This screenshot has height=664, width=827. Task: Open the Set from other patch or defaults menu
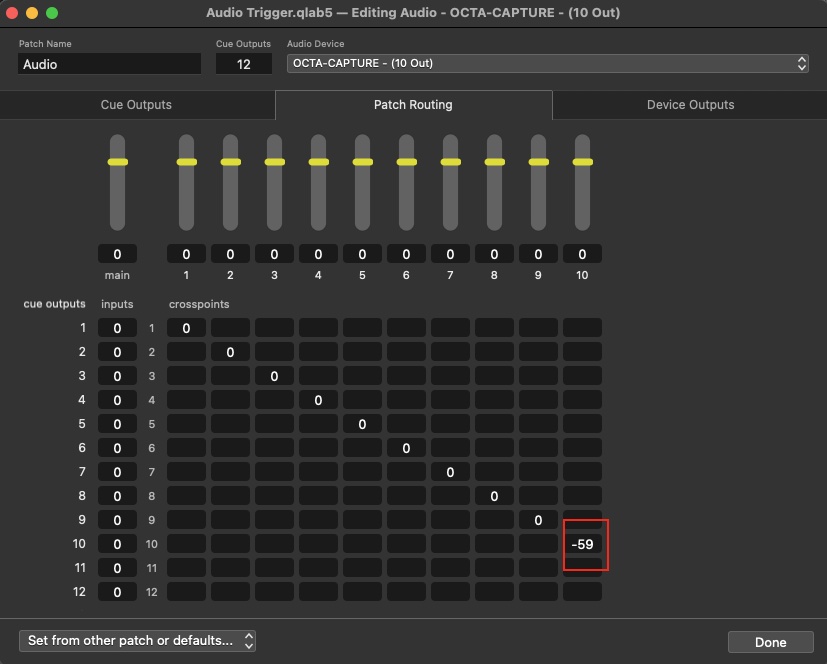pos(137,641)
